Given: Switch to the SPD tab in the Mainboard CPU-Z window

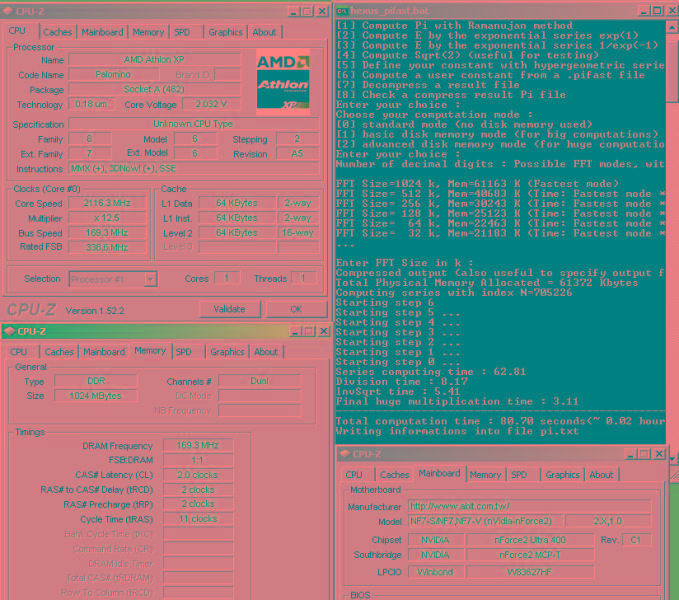Looking at the screenshot, I should [519, 475].
